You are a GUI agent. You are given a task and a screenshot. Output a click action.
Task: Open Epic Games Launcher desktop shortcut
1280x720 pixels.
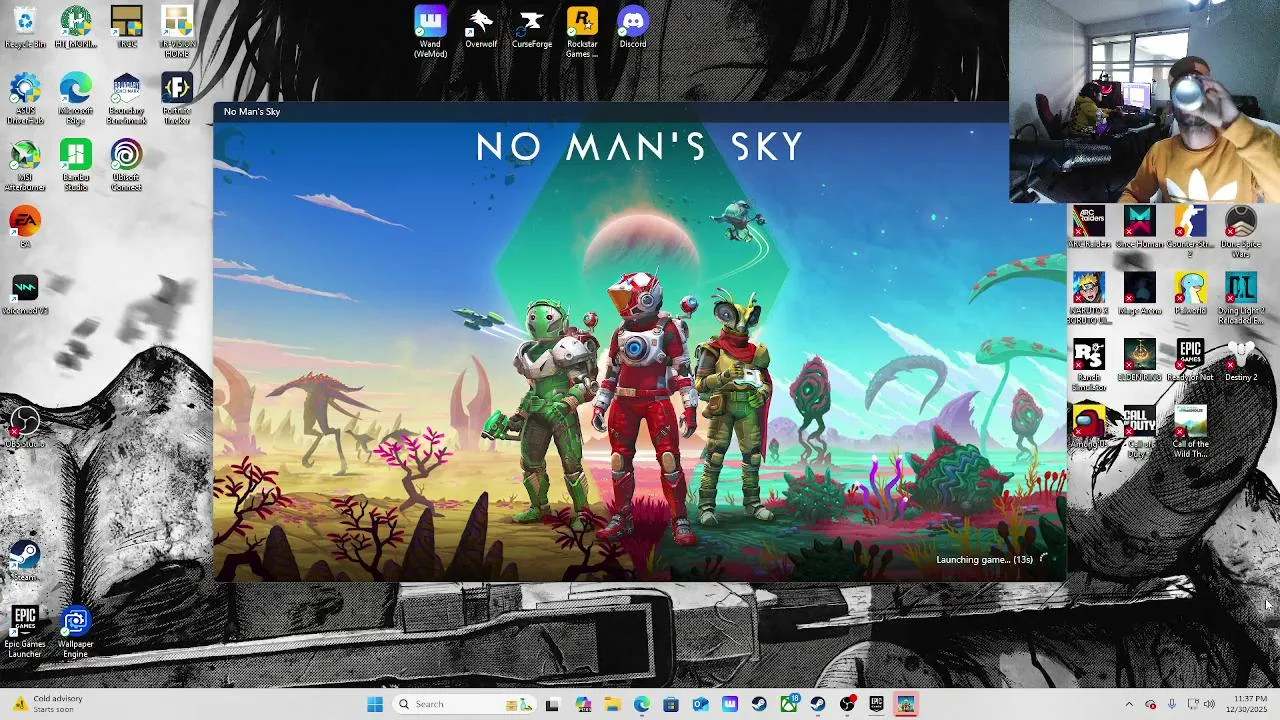pyautogui.click(x=25, y=632)
